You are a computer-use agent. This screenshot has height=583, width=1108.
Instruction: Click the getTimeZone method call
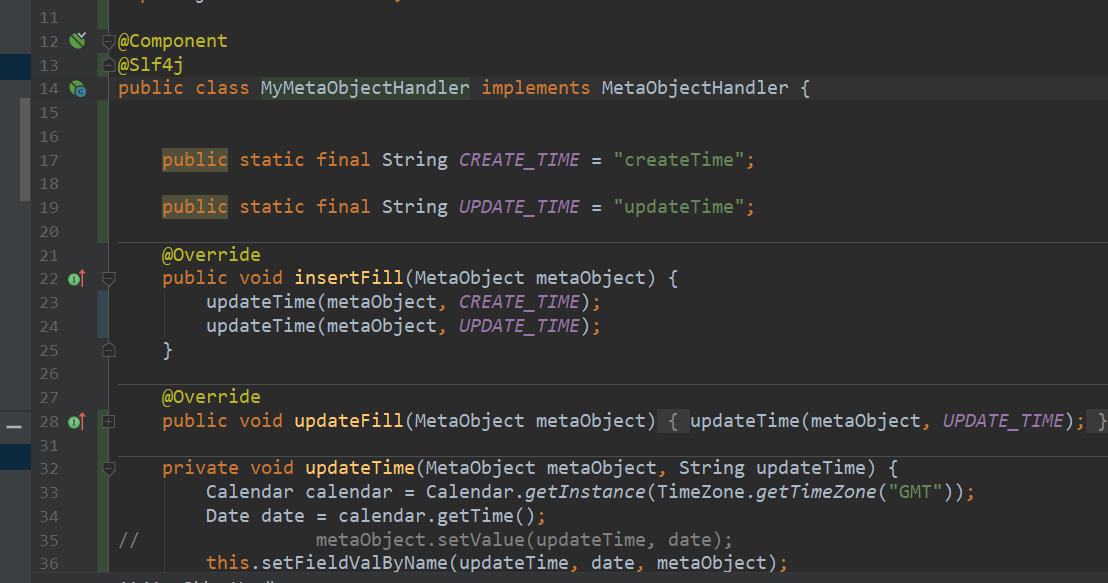pyautogui.click(x=815, y=492)
